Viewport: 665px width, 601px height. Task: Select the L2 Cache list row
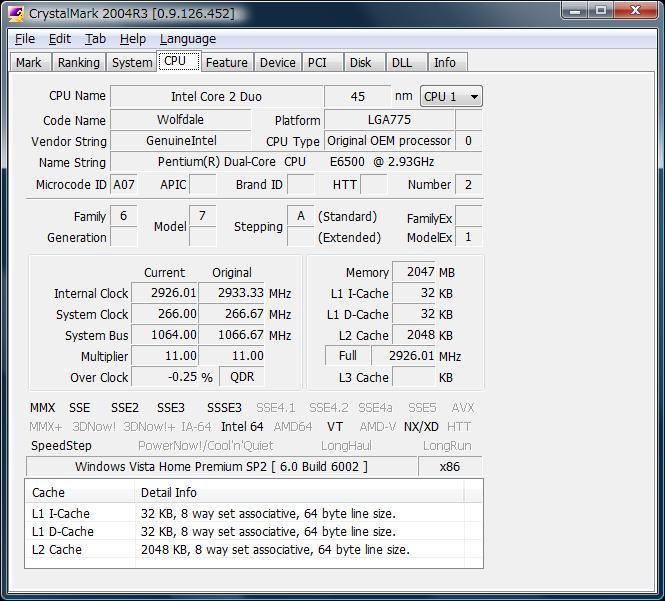coord(254,549)
